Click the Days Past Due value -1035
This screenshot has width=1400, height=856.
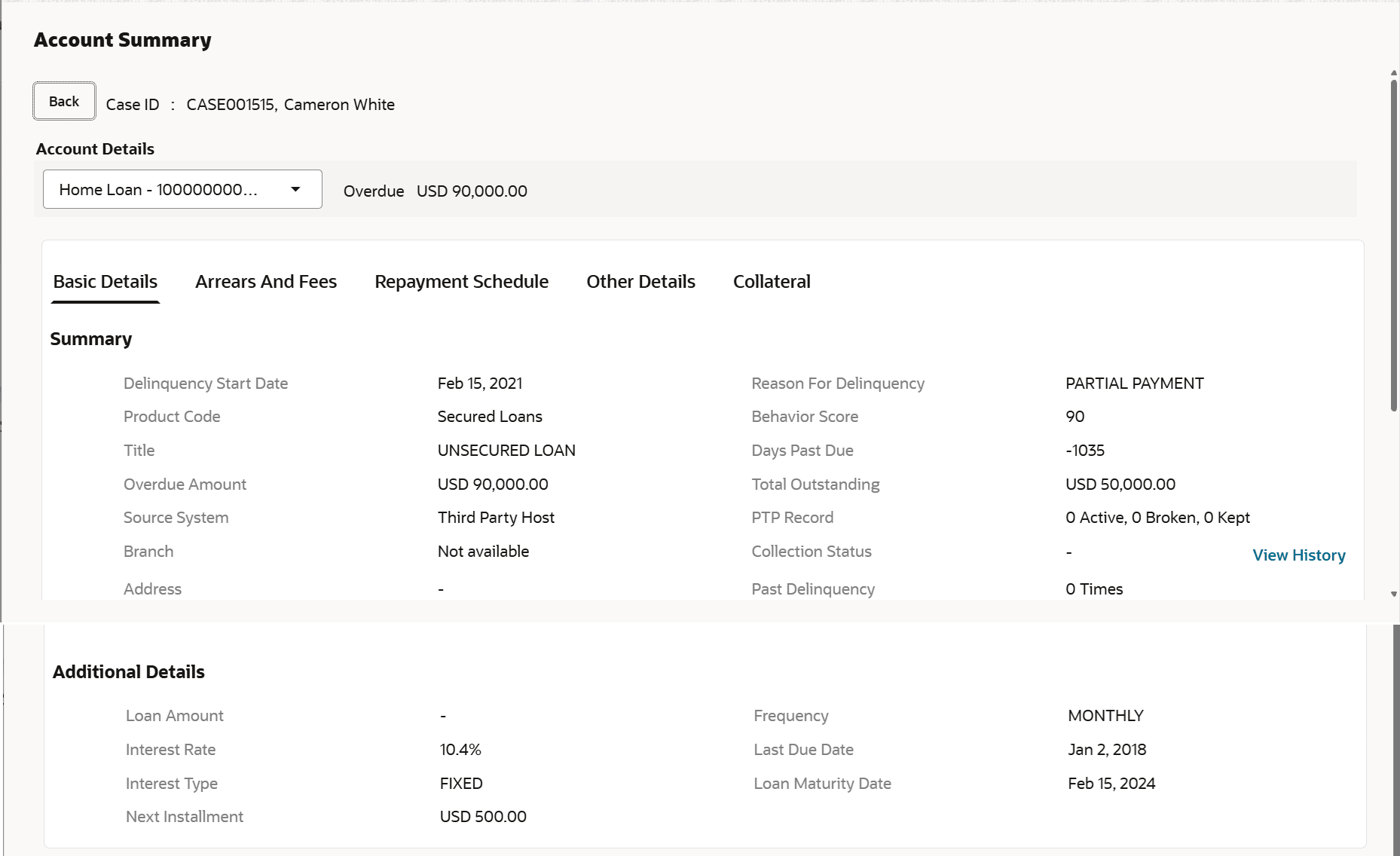[1085, 451]
